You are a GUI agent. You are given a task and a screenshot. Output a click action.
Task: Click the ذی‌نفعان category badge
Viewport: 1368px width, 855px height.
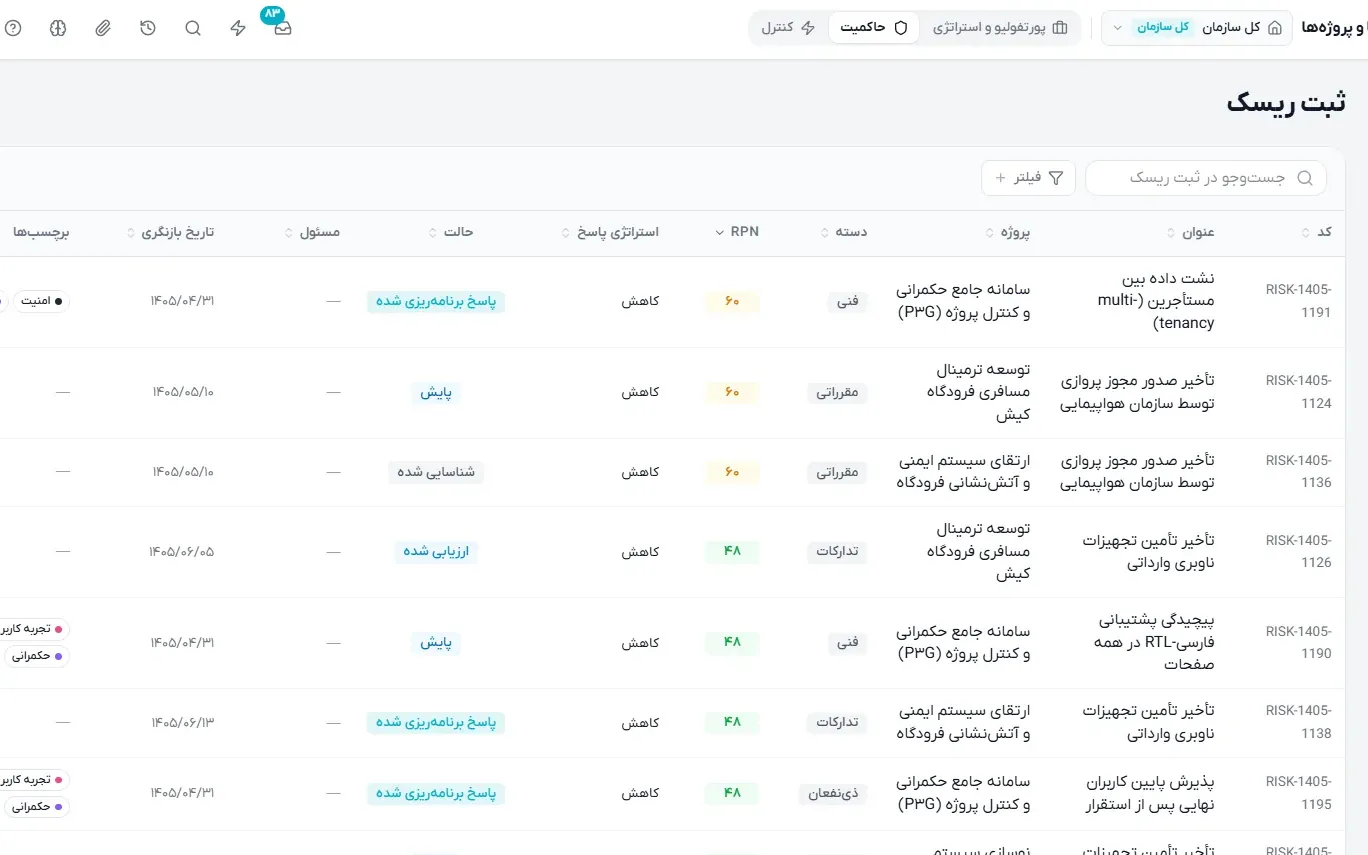[x=834, y=793]
